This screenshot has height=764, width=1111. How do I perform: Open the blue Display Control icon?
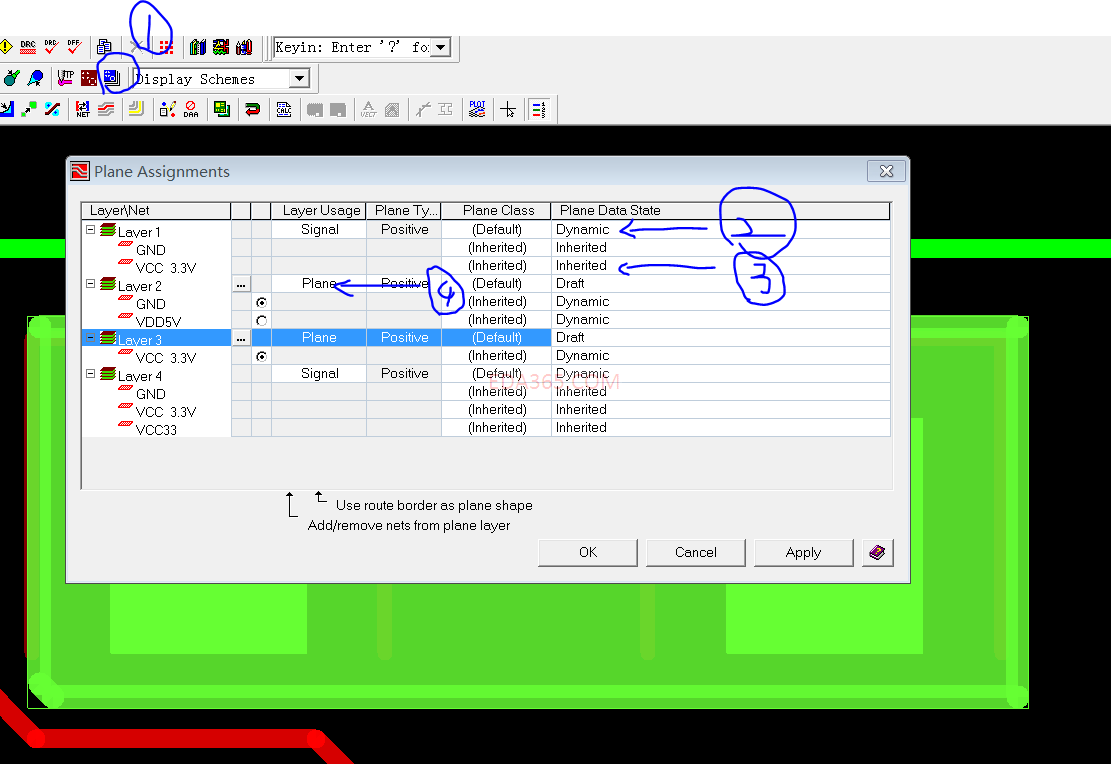(x=112, y=78)
